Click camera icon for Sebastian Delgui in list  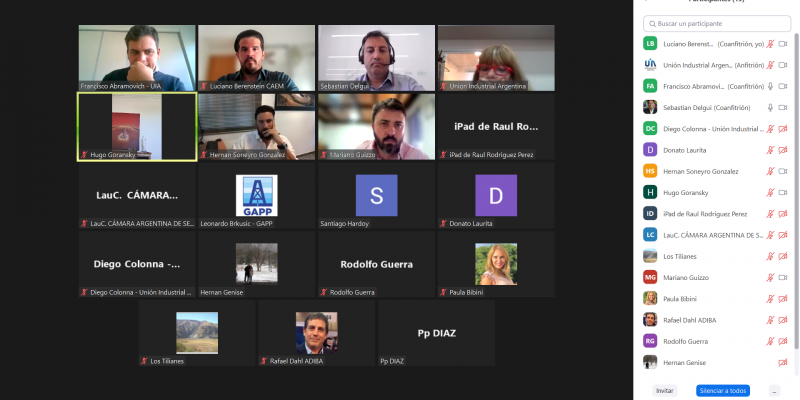pyautogui.click(x=783, y=108)
